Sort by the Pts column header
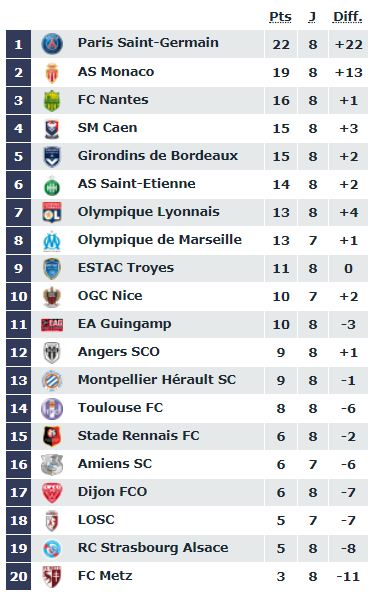Image resolution: width=379 pixels, height=602 pixels. point(280,17)
